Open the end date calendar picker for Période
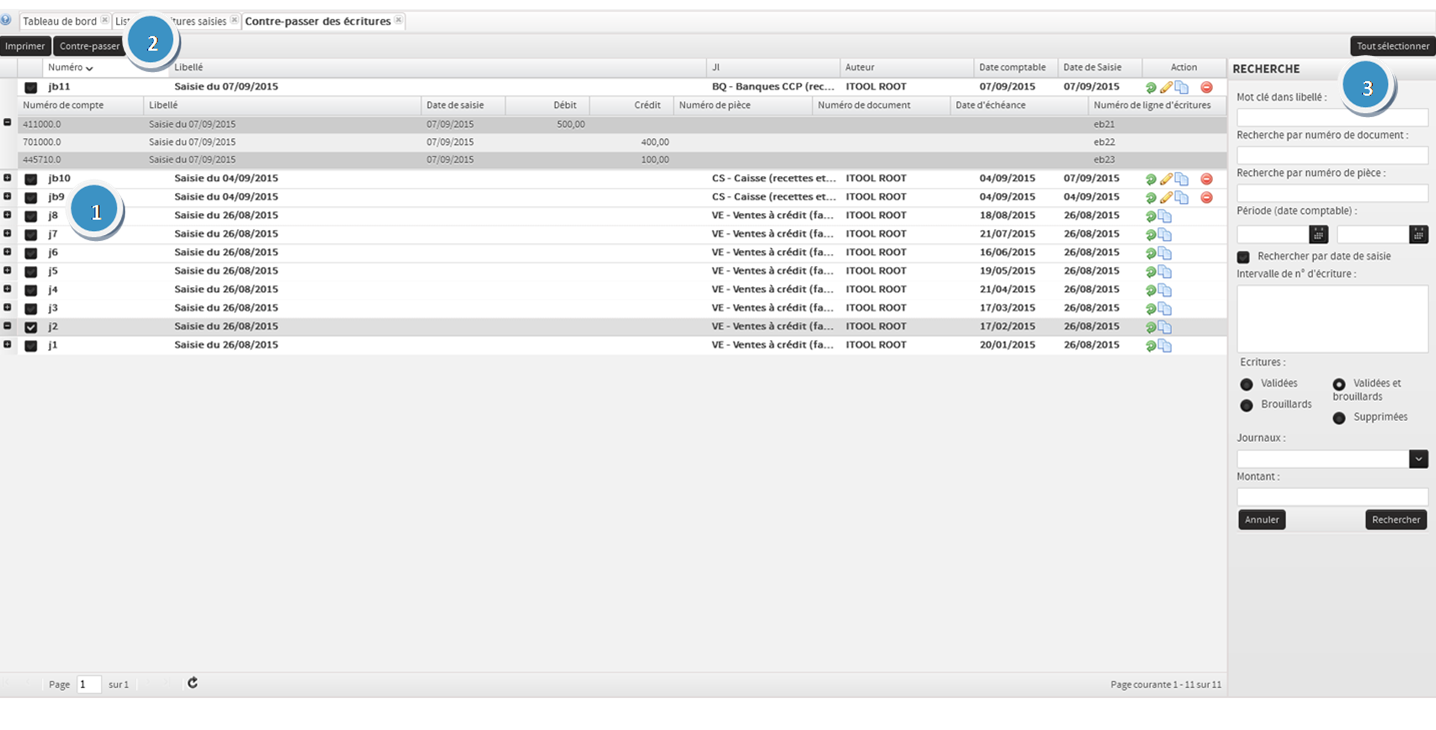 click(1418, 234)
